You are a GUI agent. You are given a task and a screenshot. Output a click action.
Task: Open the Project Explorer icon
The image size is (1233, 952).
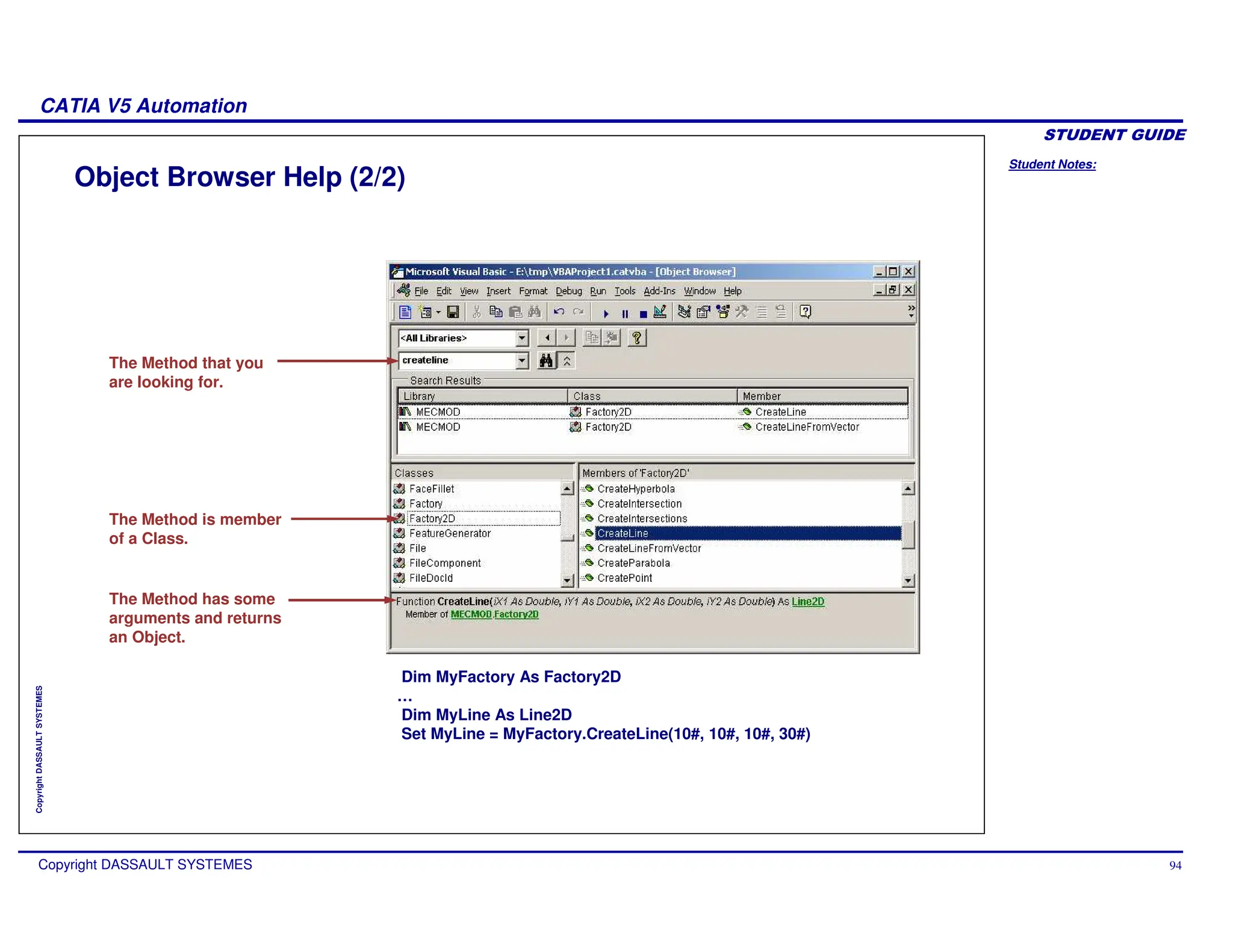pyautogui.click(x=685, y=312)
